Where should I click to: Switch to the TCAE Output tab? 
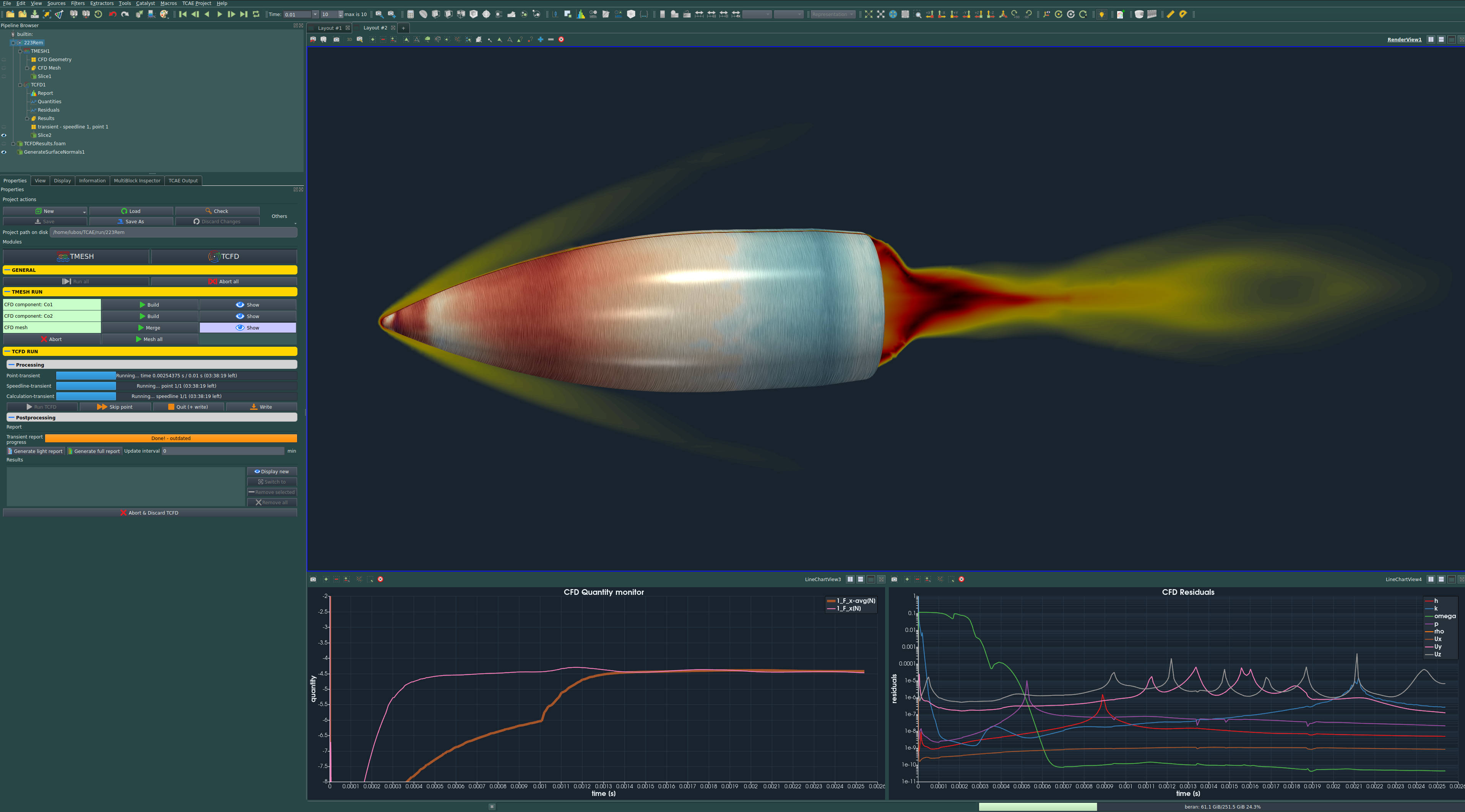click(x=183, y=181)
